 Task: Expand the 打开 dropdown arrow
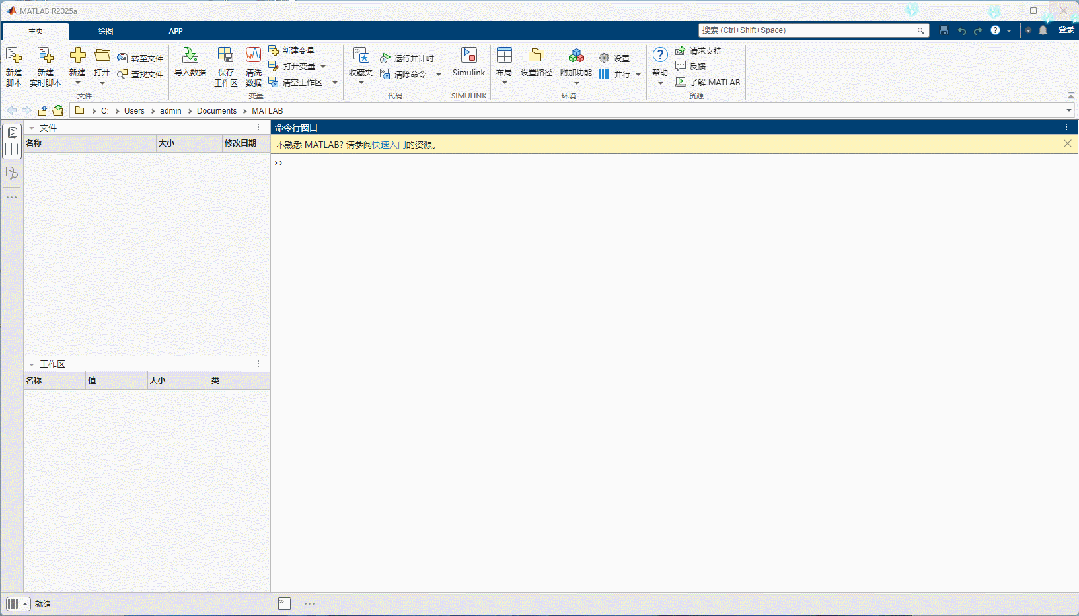102,83
